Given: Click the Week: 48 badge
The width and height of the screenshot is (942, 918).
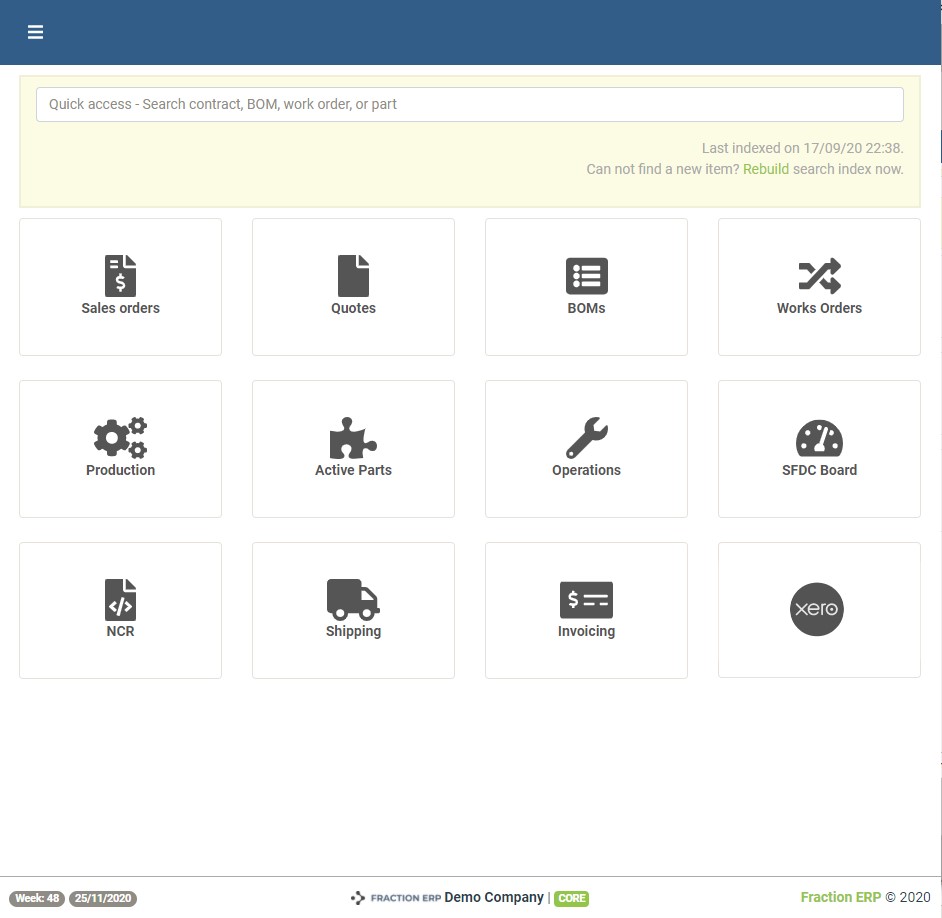Looking at the screenshot, I should (37, 898).
